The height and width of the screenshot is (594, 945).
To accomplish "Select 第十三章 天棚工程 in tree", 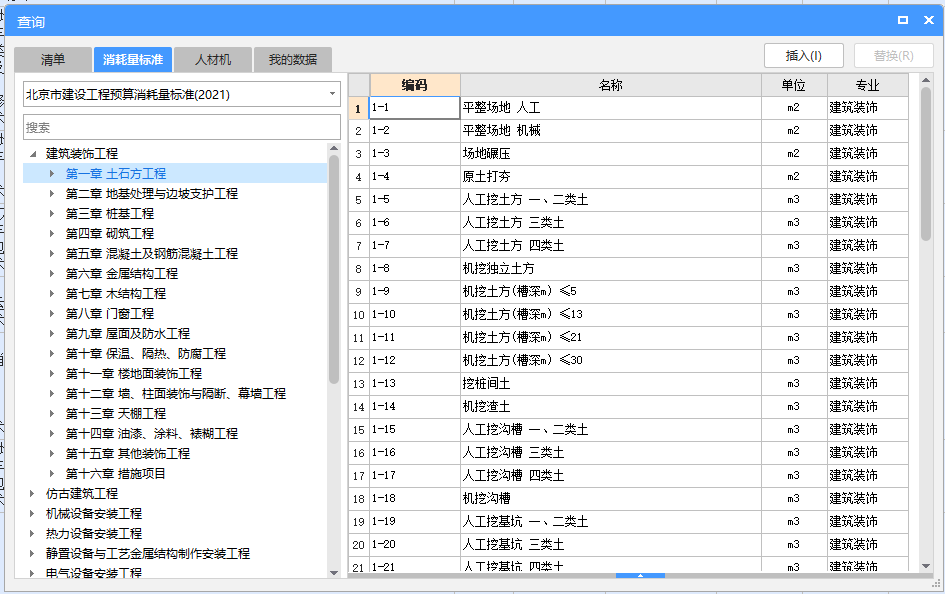I will [116, 413].
